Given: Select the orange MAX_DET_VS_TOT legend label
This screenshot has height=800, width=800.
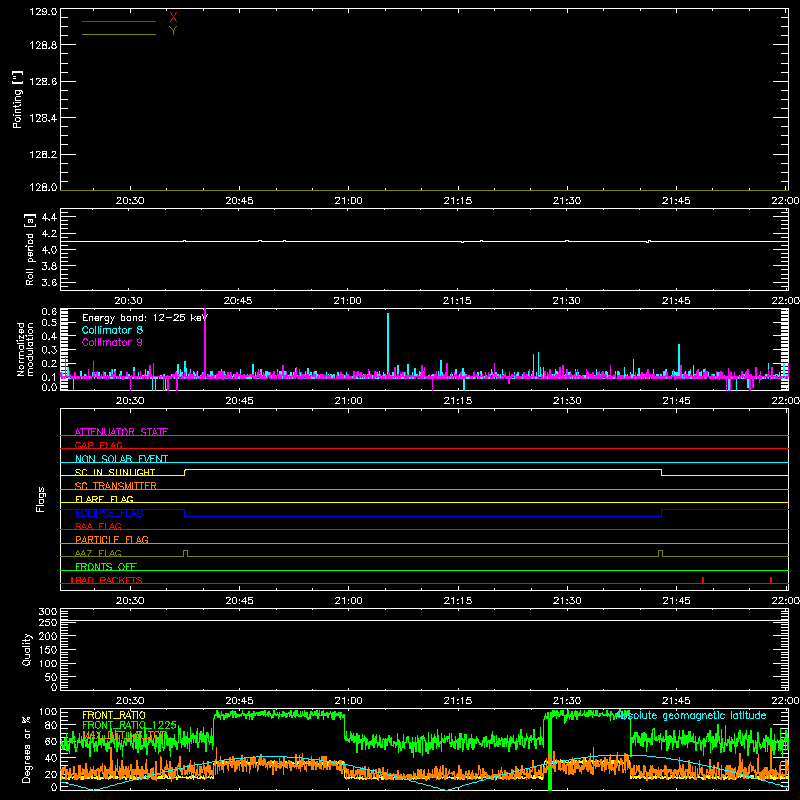Looking at the screenshot, I should tap(124, 735).
